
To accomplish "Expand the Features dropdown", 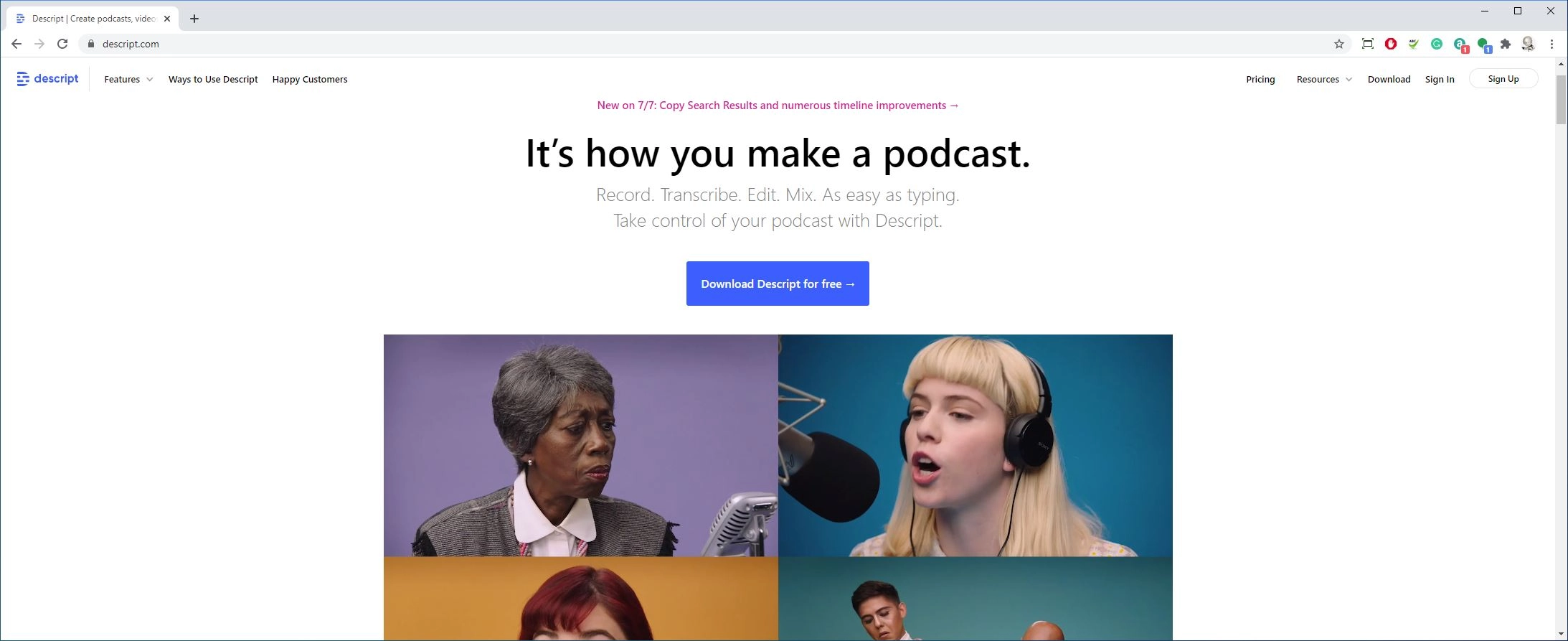I will point(128,79).
